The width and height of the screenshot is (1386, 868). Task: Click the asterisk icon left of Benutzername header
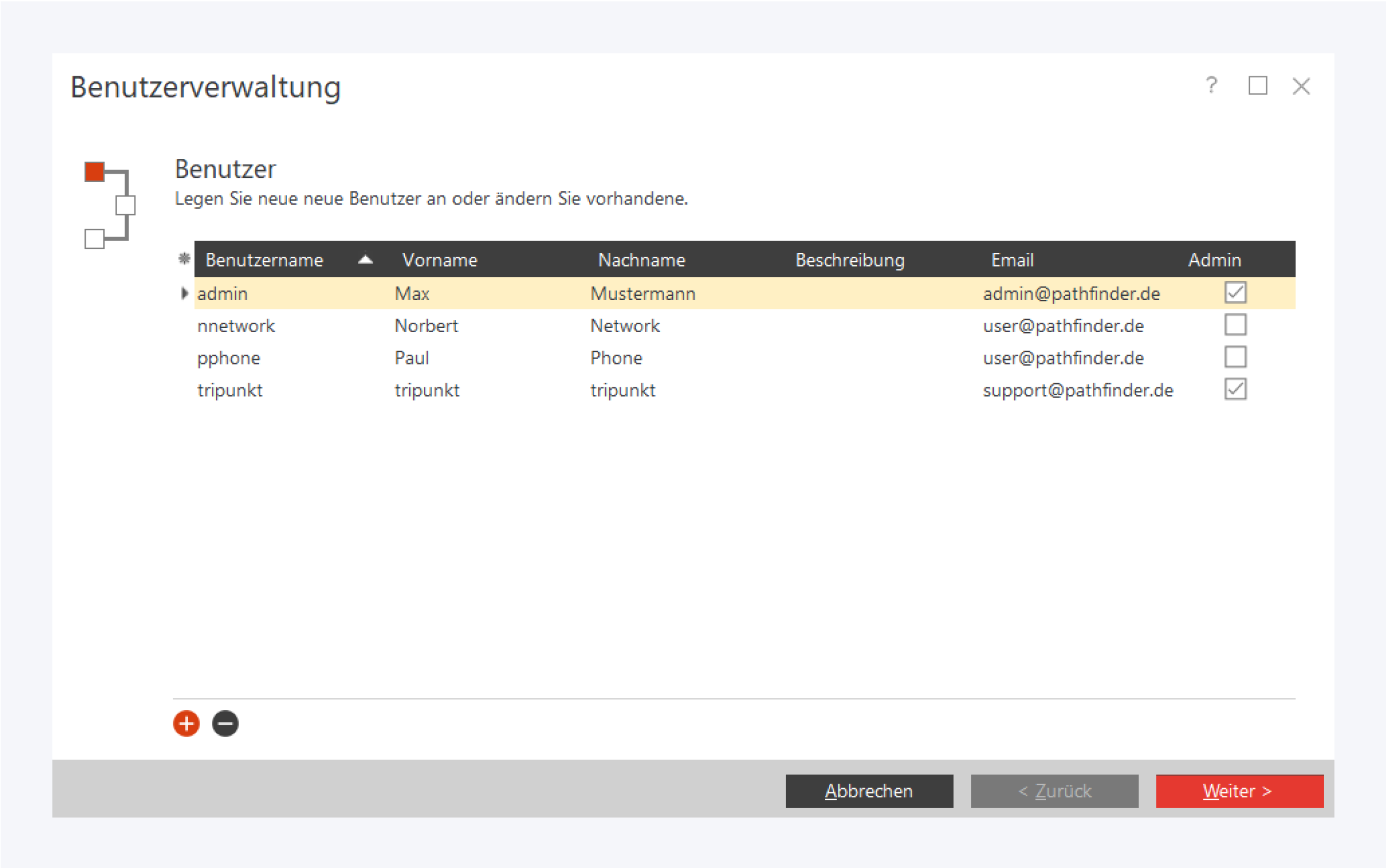(184, 259)
